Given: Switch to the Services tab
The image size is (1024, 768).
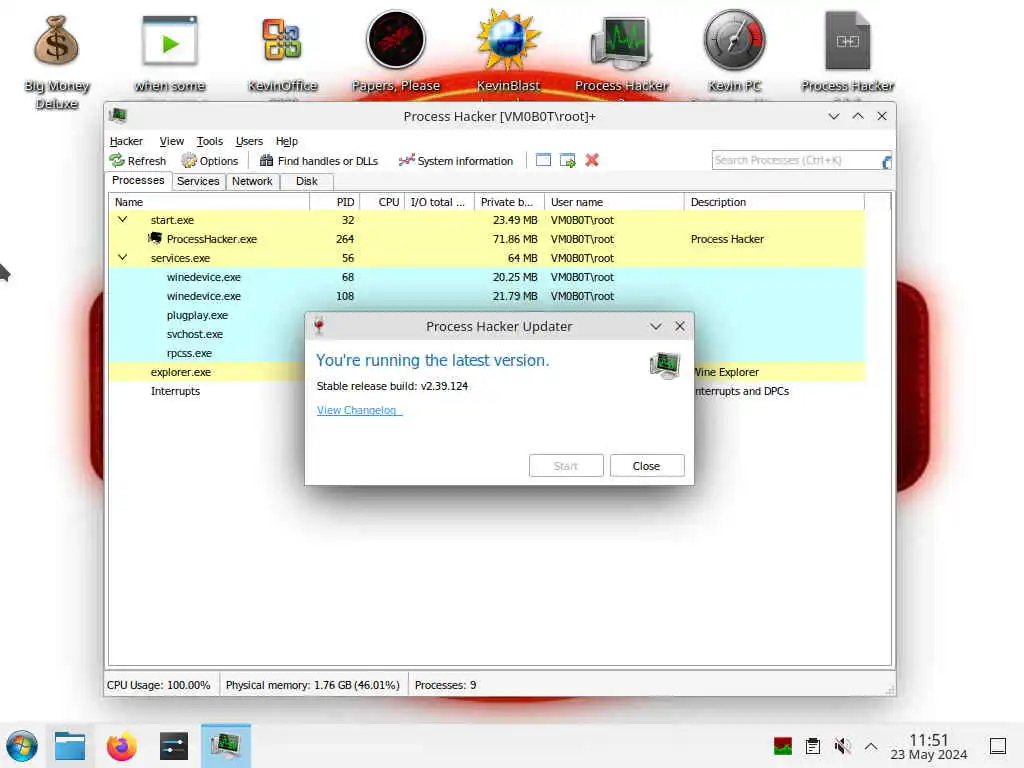Looking at the screenshot, I should pos(198,181).
